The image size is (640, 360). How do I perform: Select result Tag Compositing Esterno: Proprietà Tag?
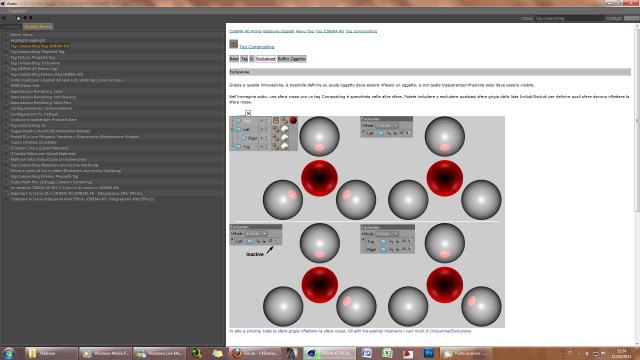pos(44,176)
